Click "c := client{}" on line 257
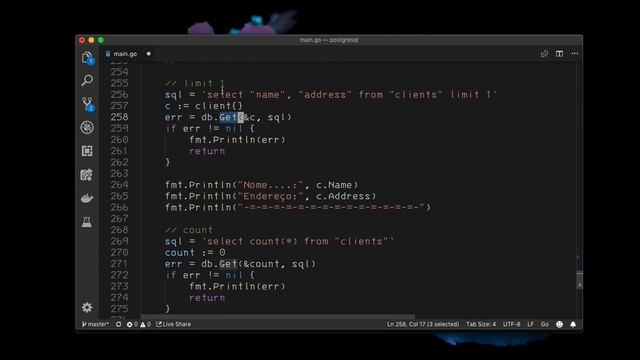Image resolution: width=640 pixels, height=360 pixels. [x=204, y=106]
